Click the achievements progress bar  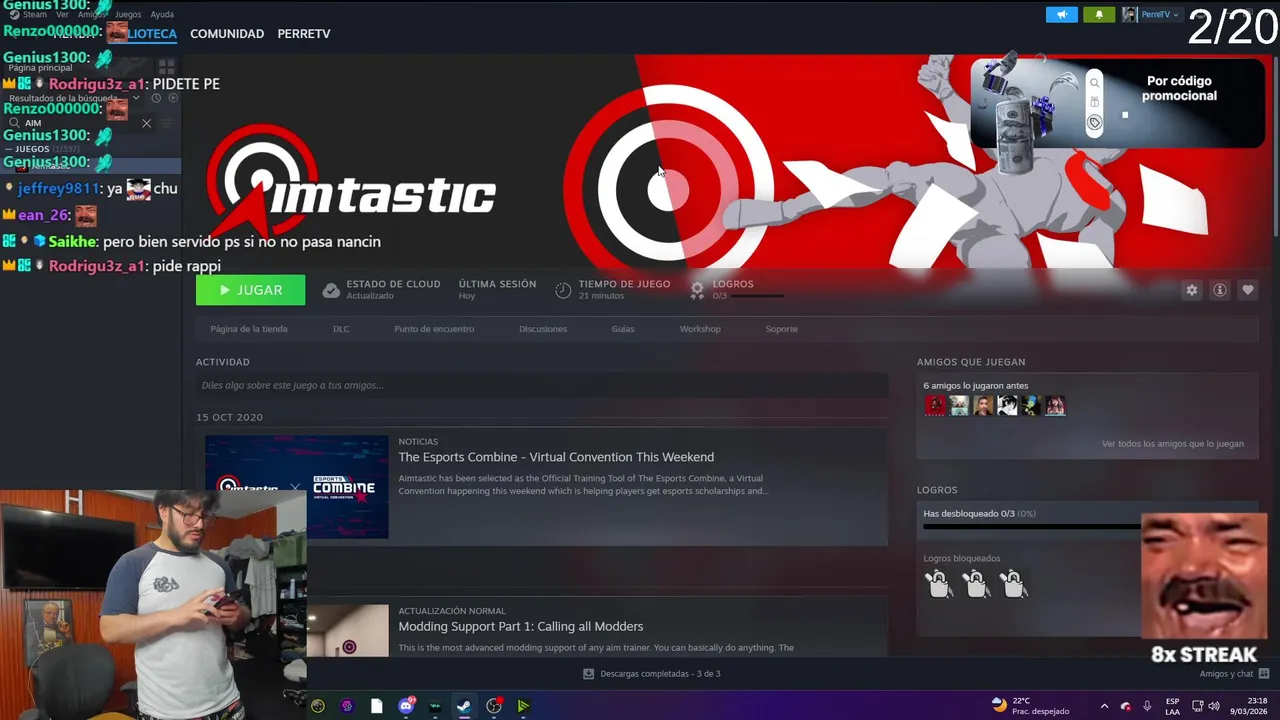tap(1032, 526)
